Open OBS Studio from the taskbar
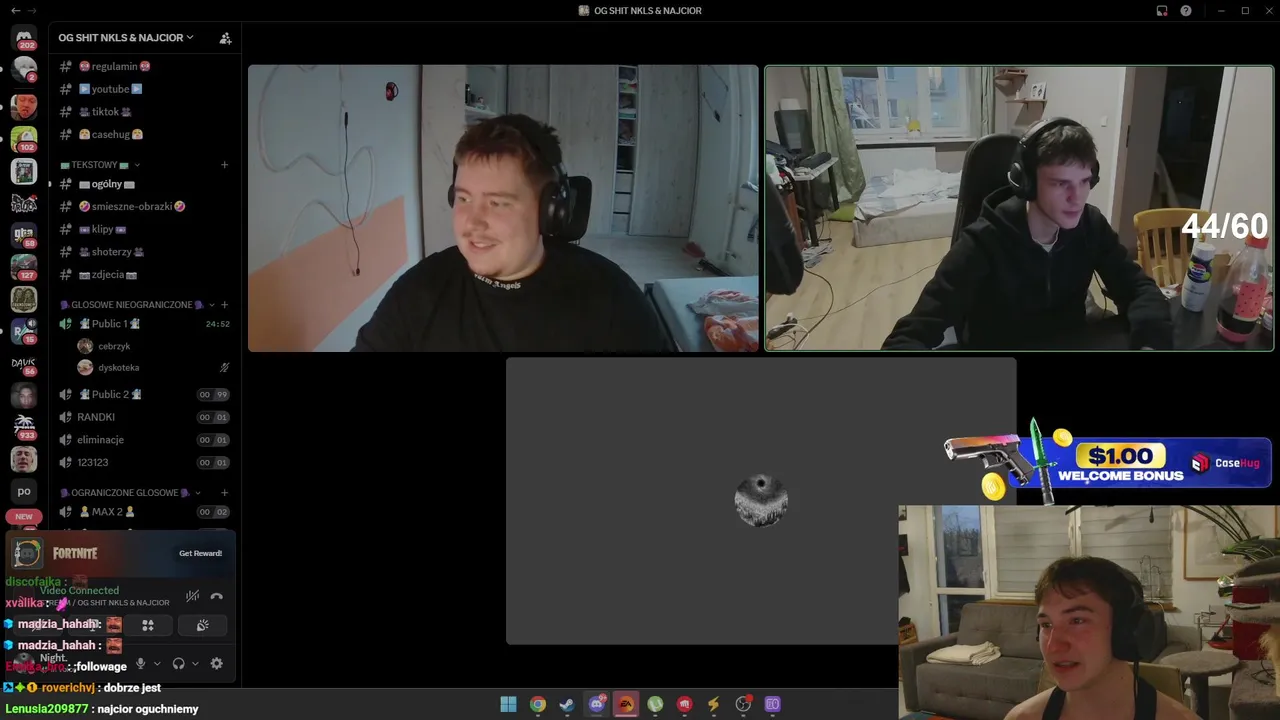 743,704
